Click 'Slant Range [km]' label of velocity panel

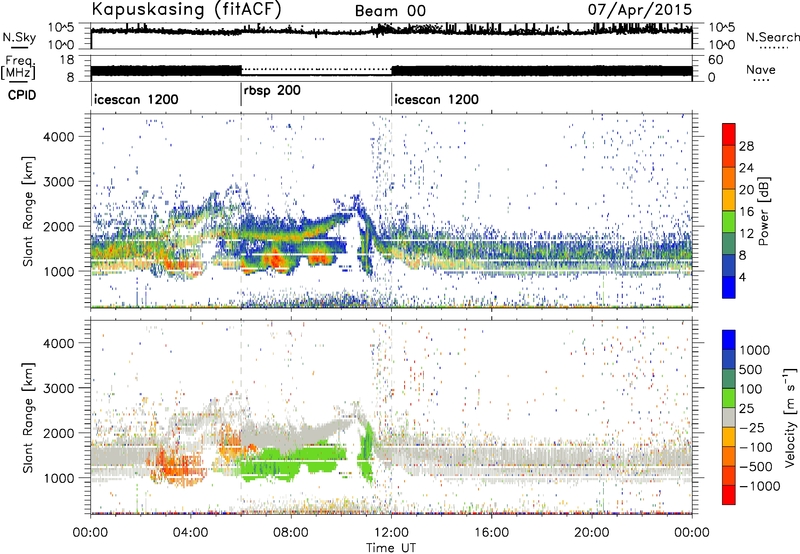pos(28,418)
